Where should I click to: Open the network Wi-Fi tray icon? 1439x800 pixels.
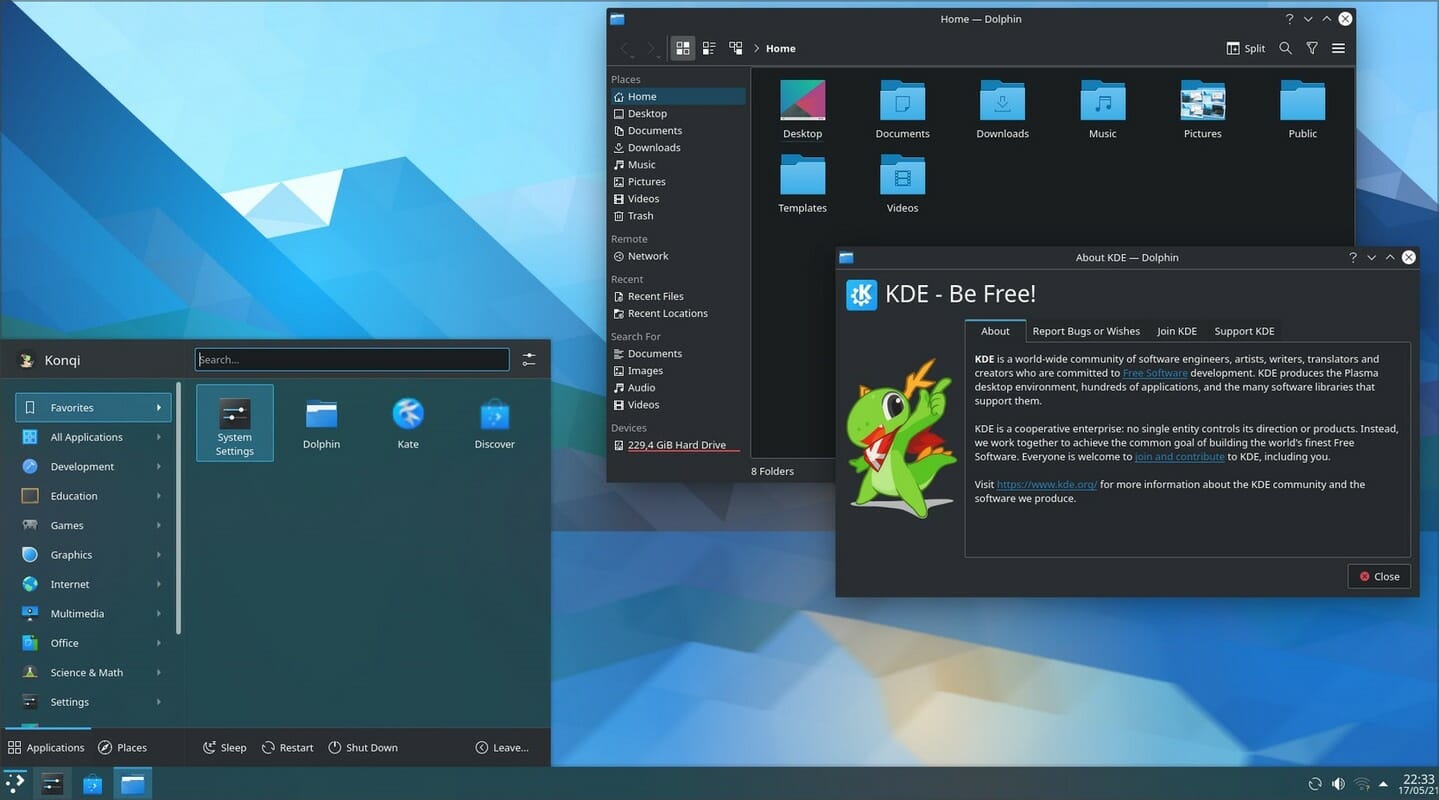pyautogui.click(x=1362, y=784)
